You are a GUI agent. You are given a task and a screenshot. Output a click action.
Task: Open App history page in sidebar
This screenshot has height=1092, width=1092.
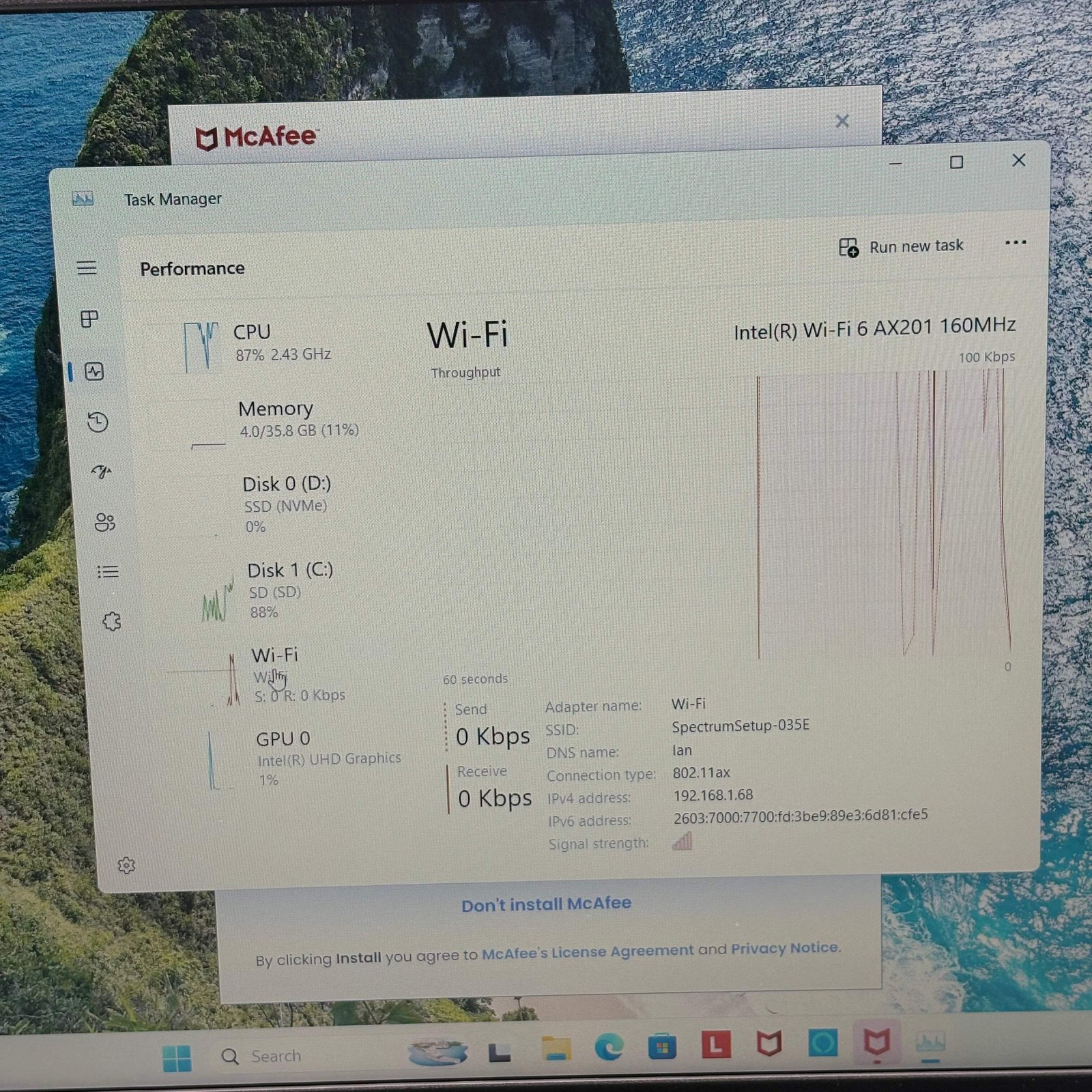click(98, 422)
